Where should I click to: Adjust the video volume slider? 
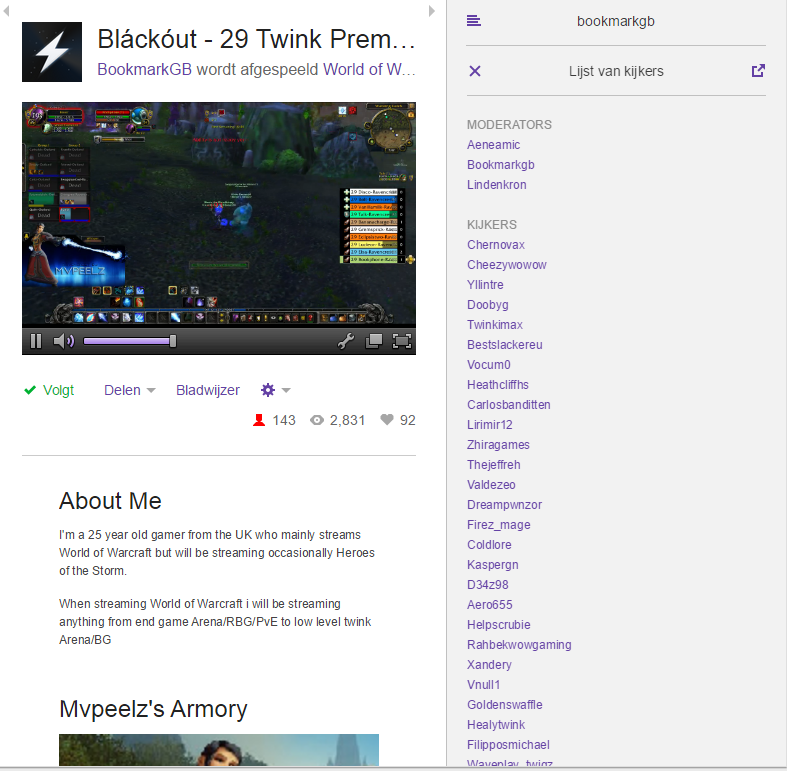click(x=129, y=341)
